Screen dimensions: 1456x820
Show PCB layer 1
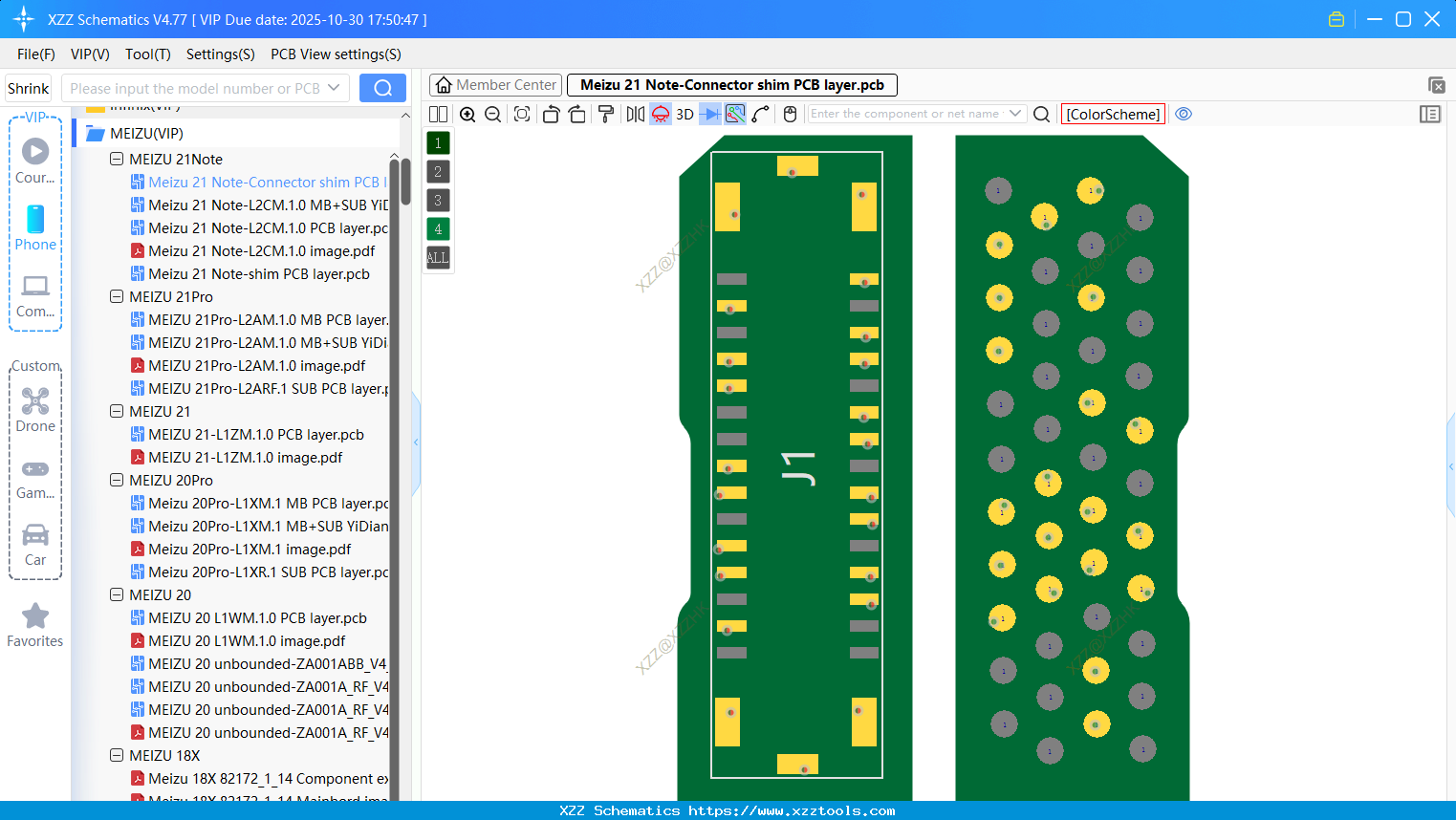coord(438,143)
